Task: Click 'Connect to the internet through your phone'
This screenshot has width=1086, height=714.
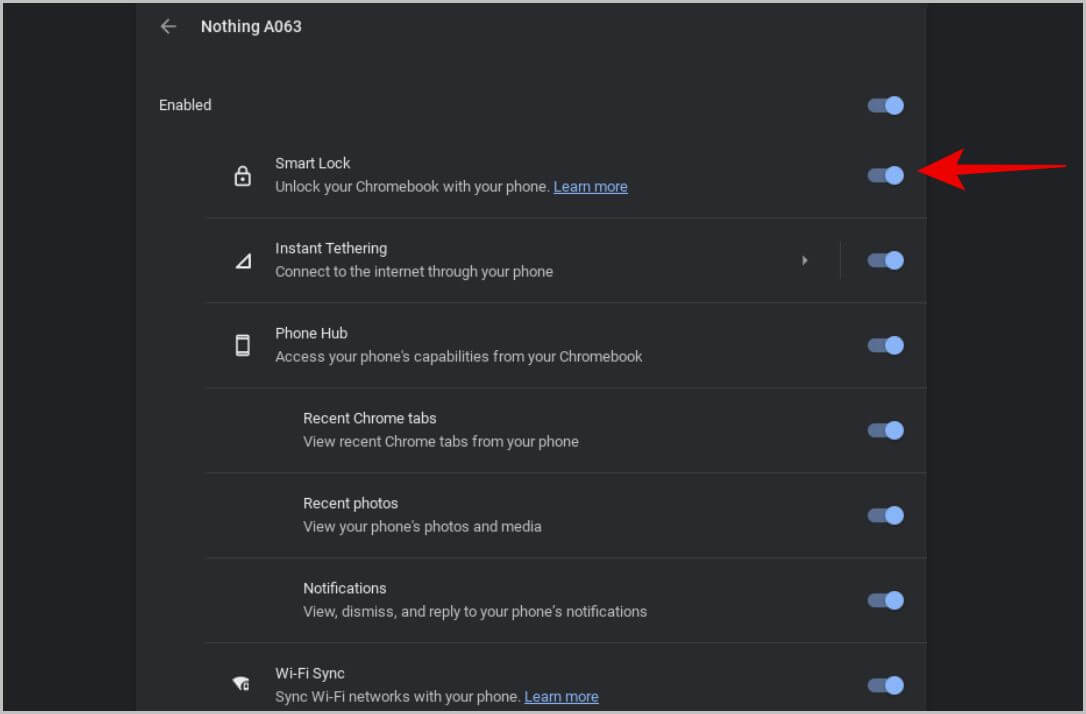Action: pyautogui.click(x=414, y=271)
